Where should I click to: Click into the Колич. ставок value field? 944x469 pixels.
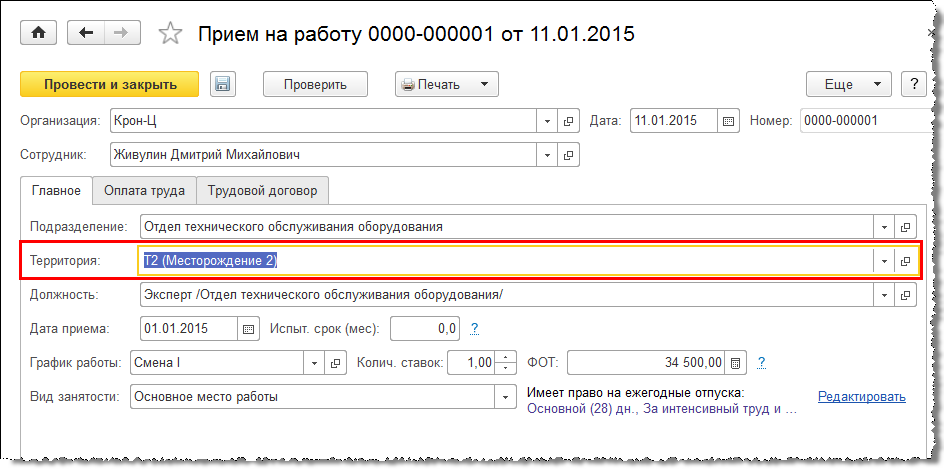473,363
